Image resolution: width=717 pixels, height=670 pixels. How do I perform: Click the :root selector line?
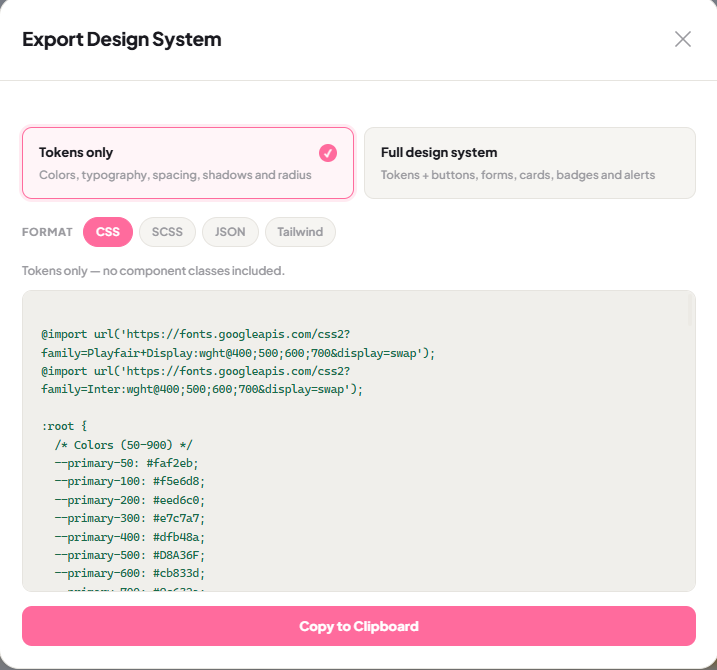coord(64,426)
